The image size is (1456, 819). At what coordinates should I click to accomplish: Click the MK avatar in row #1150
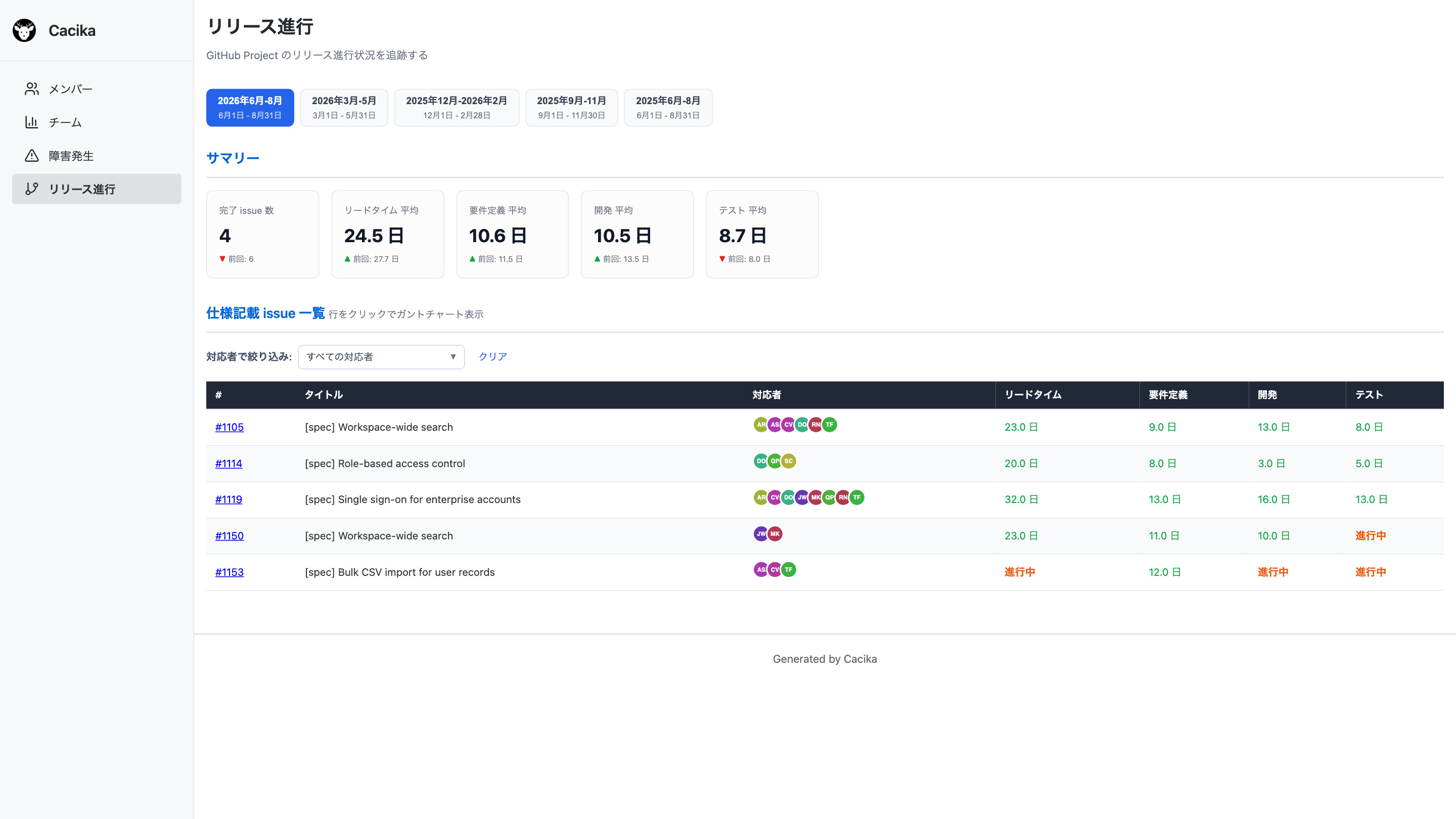[775, 533]
